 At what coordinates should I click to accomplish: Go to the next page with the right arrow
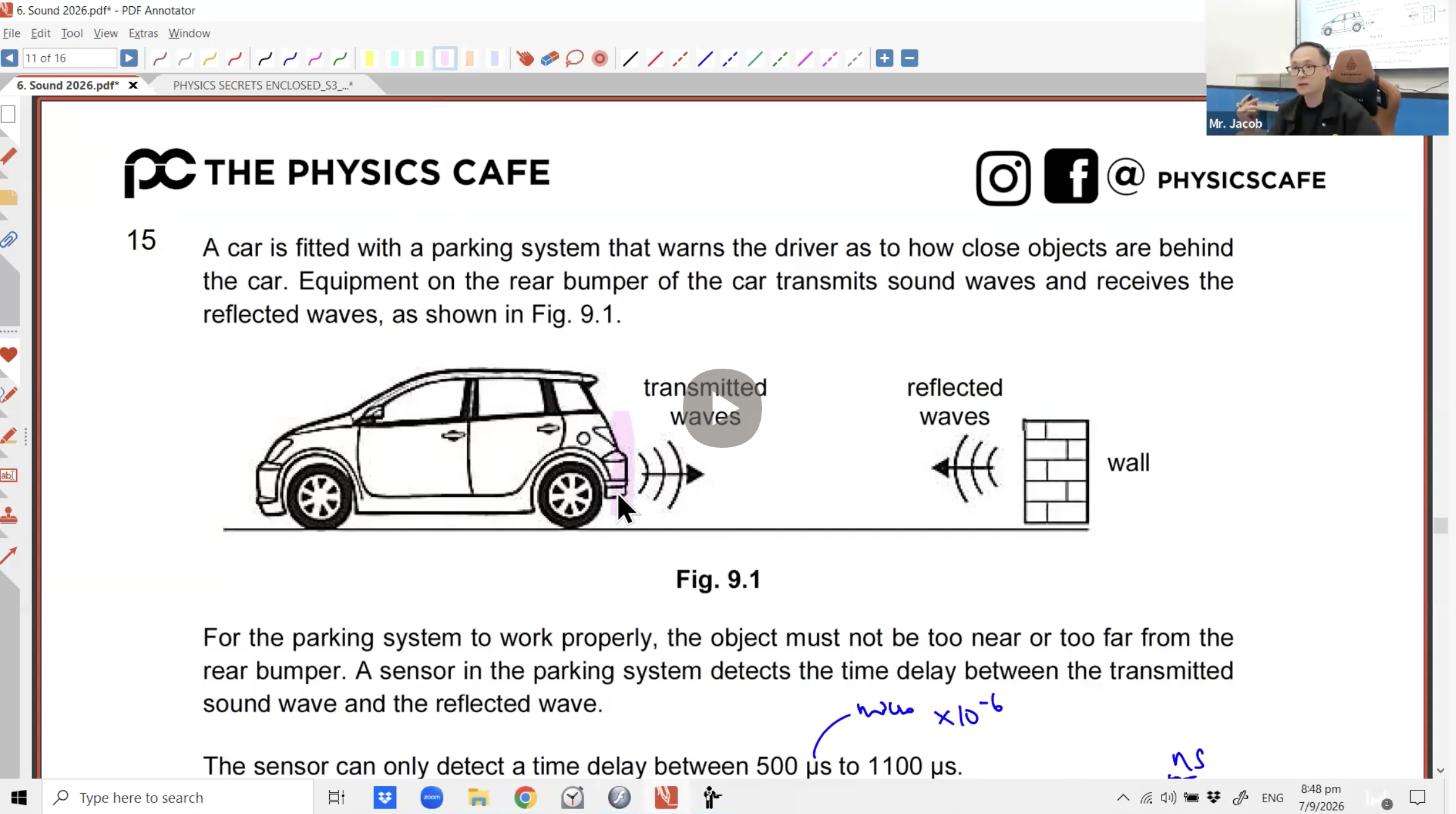pos(128,58)
